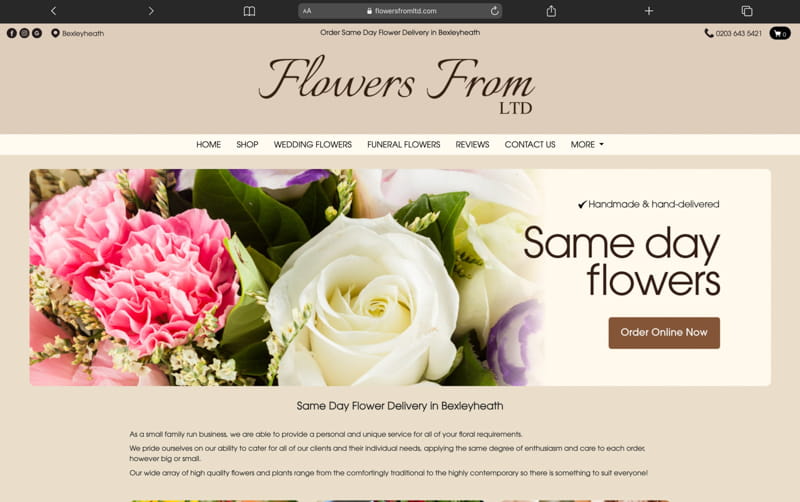Click the 'As a small family run business' paragraph
Screen dimensions: 800x502
click(326, 434)
